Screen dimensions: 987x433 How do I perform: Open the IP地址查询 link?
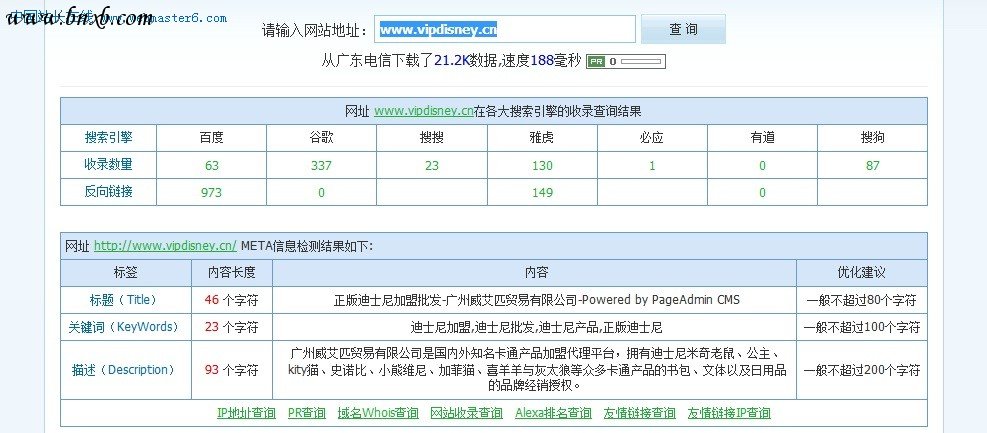tap(246, 413)
